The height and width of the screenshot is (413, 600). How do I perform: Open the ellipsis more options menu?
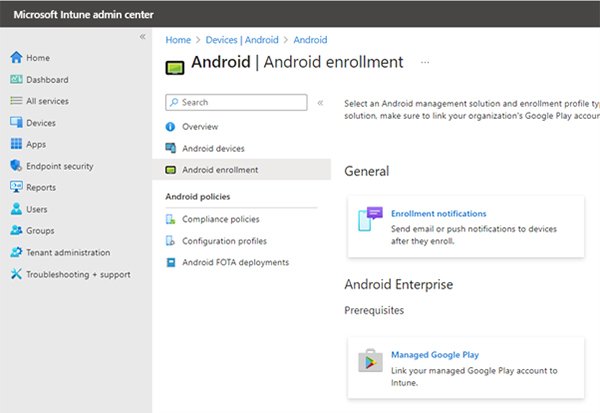[425, 62]
